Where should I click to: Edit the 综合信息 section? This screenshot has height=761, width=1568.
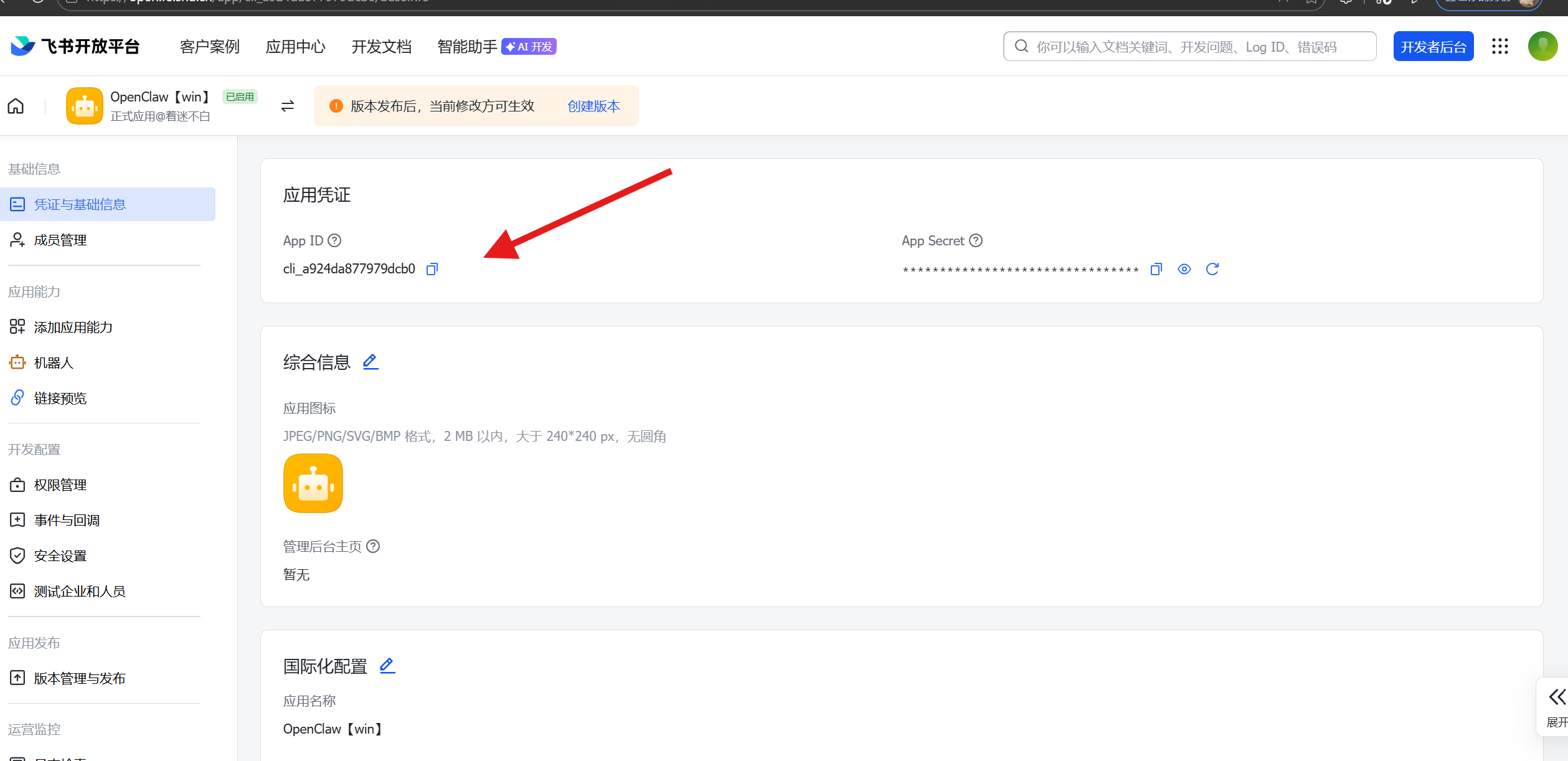(371, 362)
